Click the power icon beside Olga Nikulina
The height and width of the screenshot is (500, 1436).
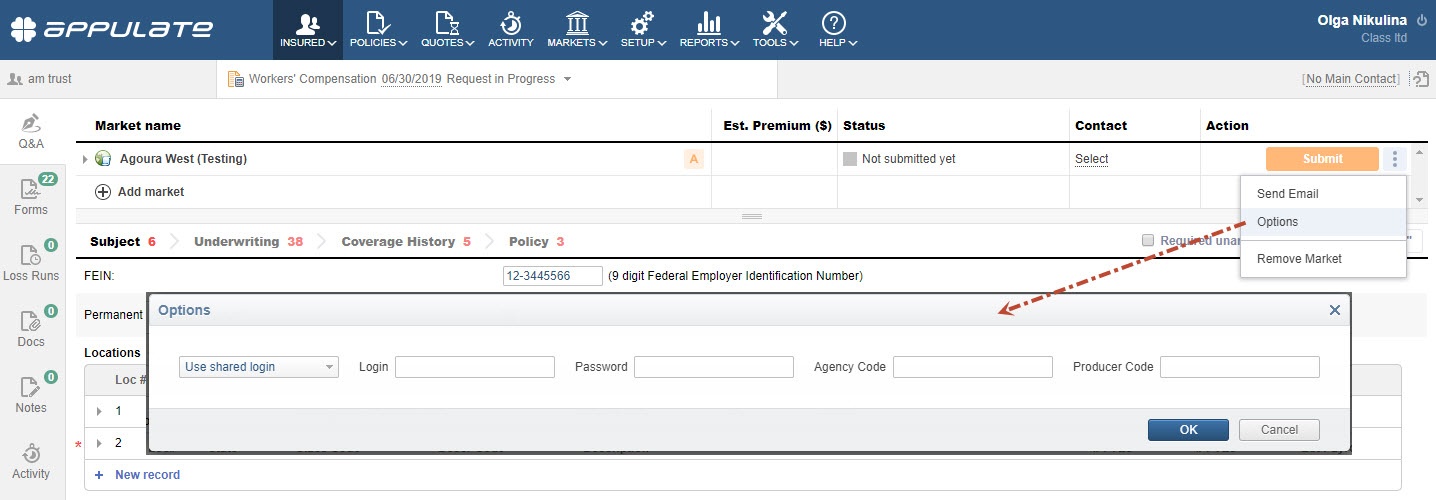tap(1422, 20)
